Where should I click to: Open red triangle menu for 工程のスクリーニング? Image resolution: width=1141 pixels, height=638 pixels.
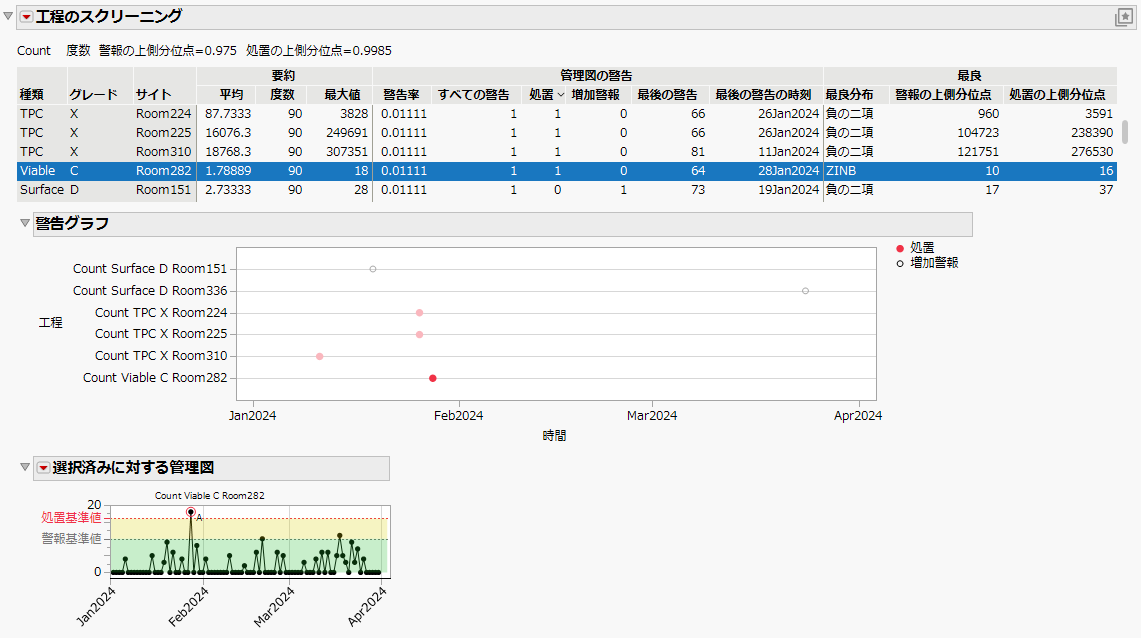(26, 17)
